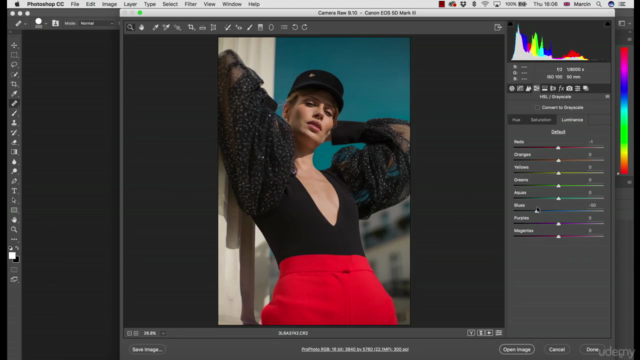The width and height of the screenshot is (640, 360).
Task: Select the Color Sampler tool
Action: point(166,27)
